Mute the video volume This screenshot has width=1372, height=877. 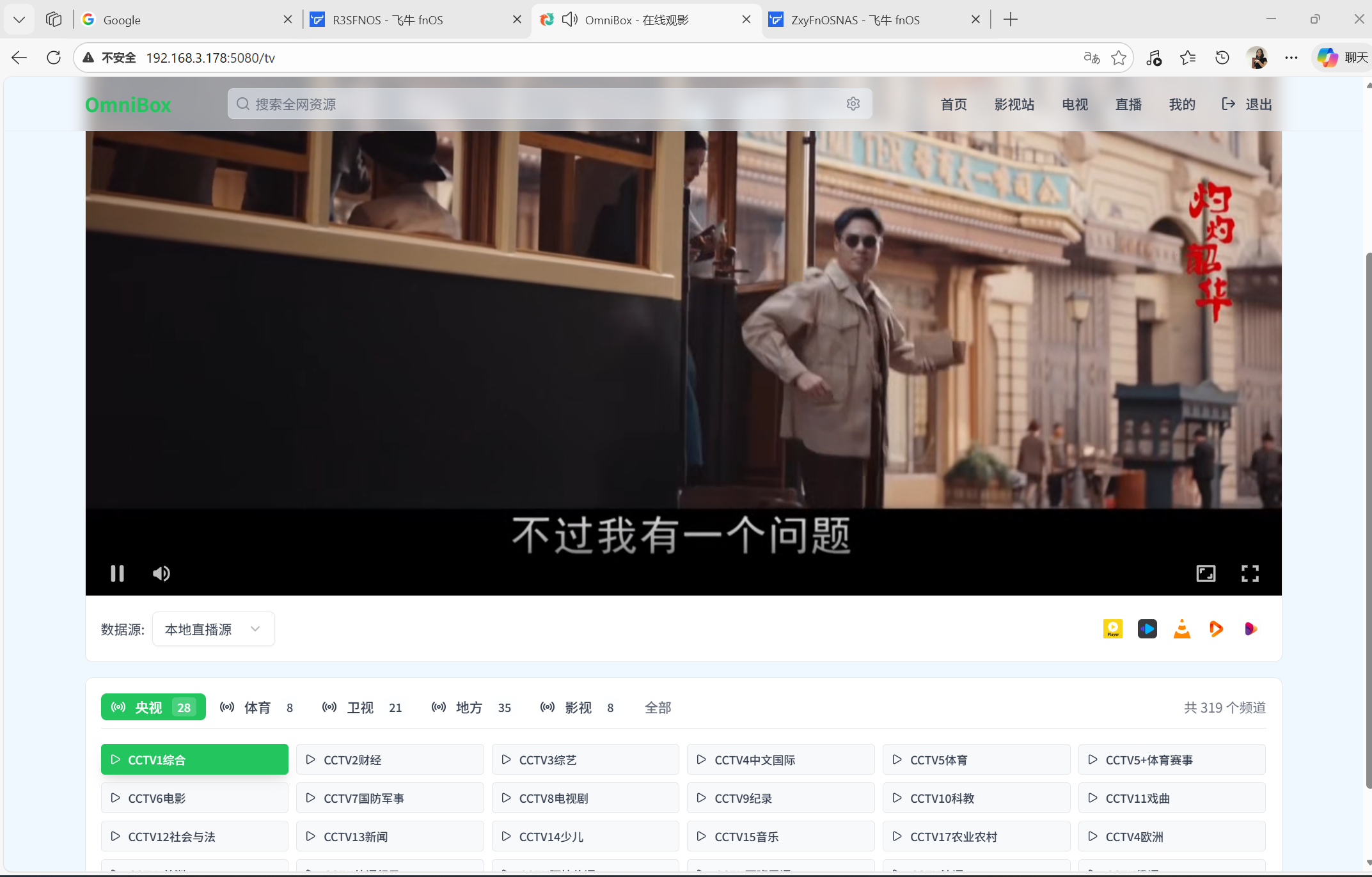161,573
